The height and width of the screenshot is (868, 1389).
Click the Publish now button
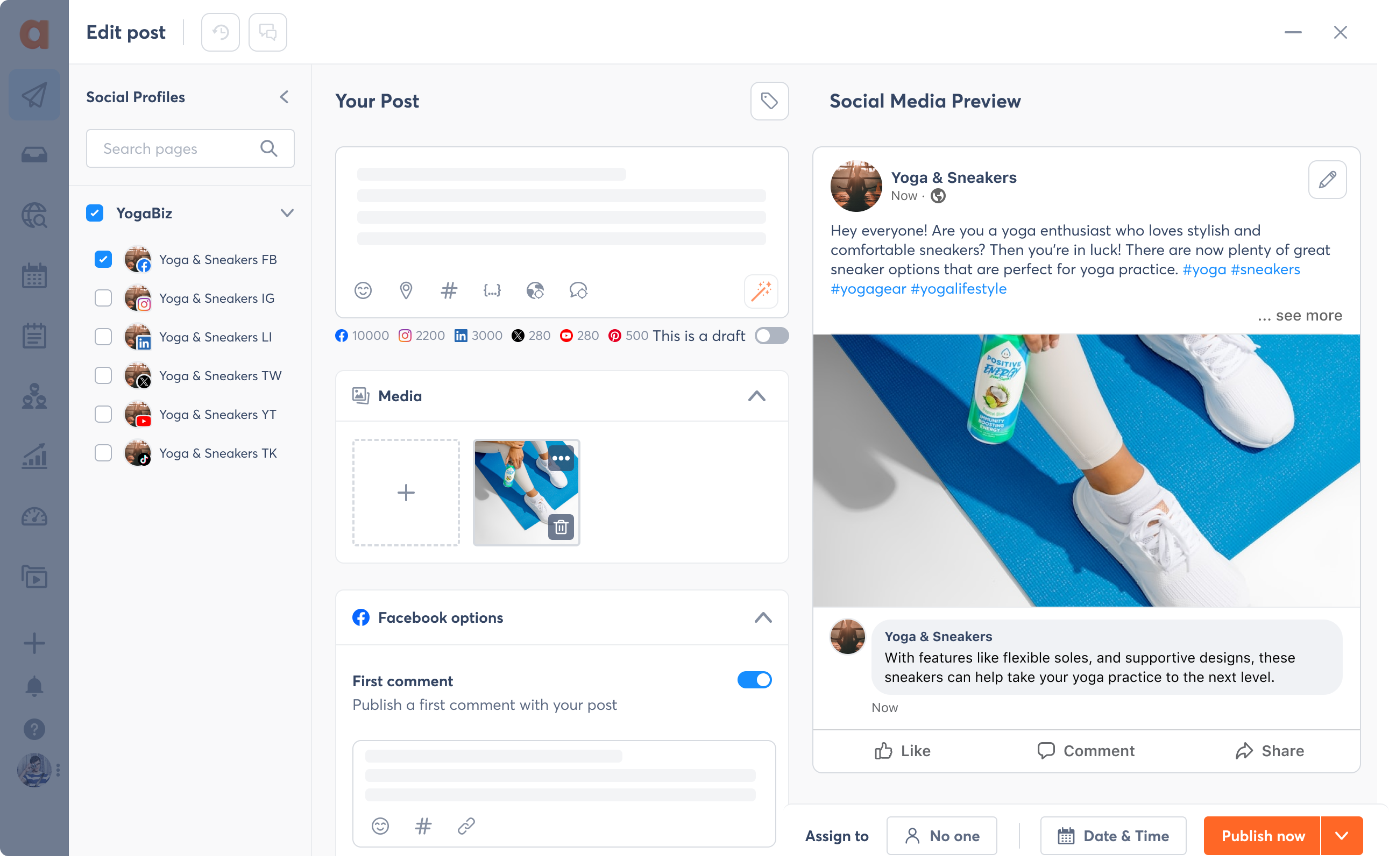[x=1263, y=836]
